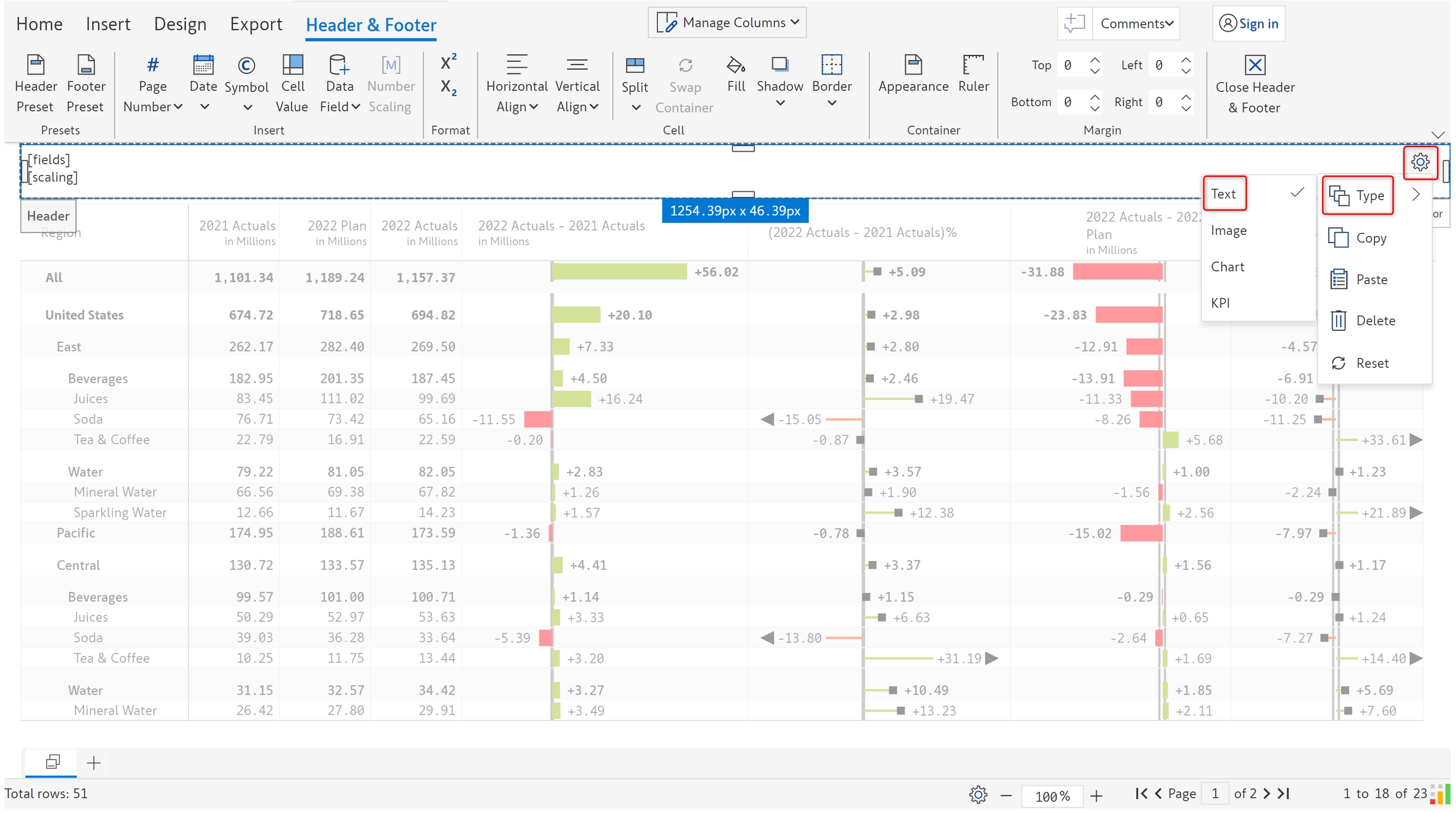Image resolution: width=1456 pixels, height=813 pixels.
Task: Add a new page with plus icon
Action: (x=94, y=762)
